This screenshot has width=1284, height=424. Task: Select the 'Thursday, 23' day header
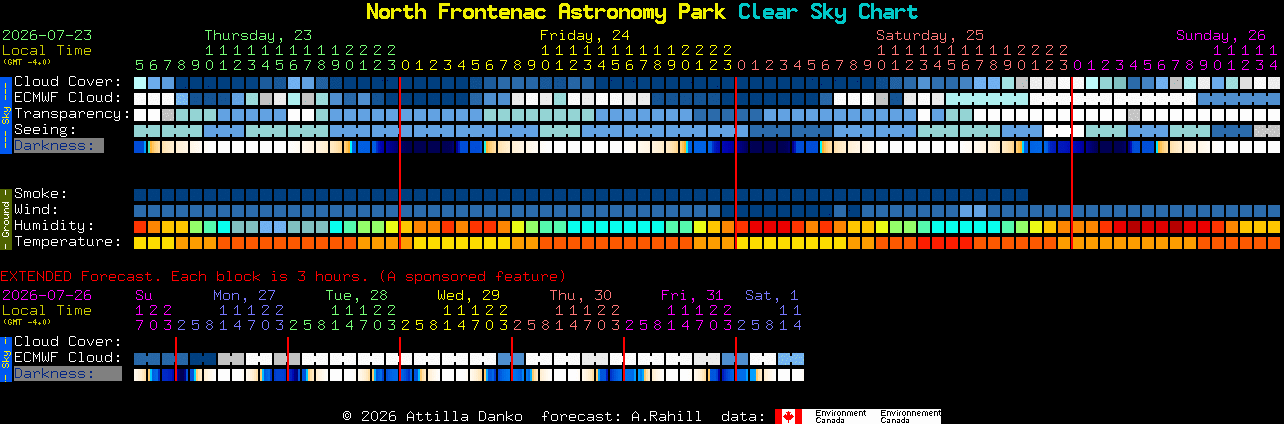(x=258, y=35)
